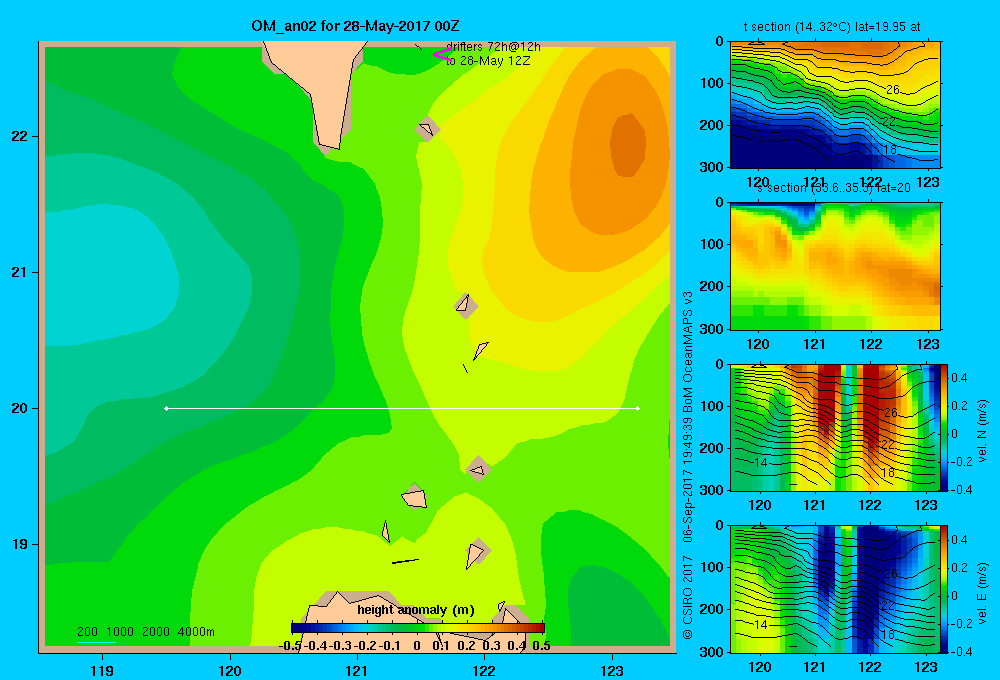This screenshot has height=680, width=1000.
Task: Click the white section line at latitude 20
Action: (402, 408)
